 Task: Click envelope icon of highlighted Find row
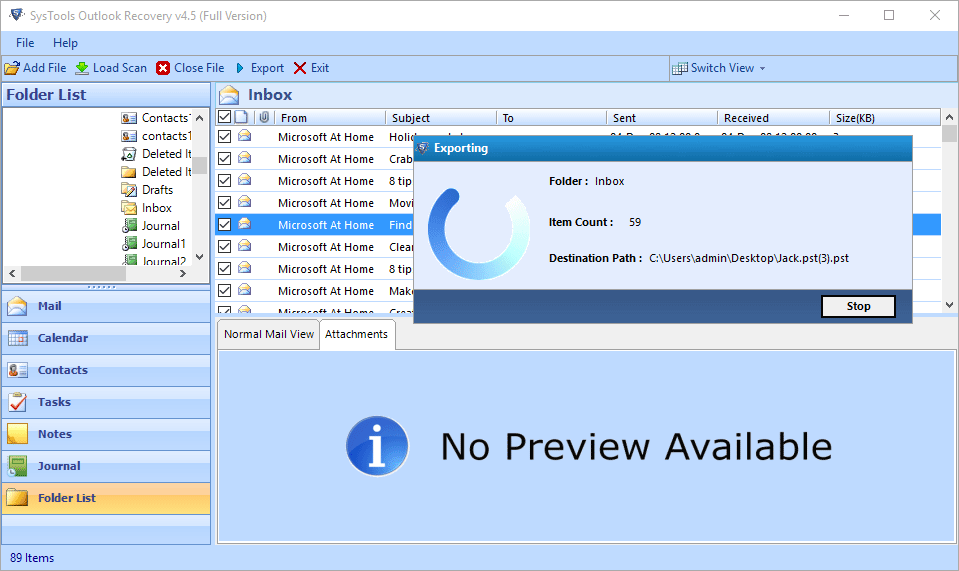click(x=245, y=224)
